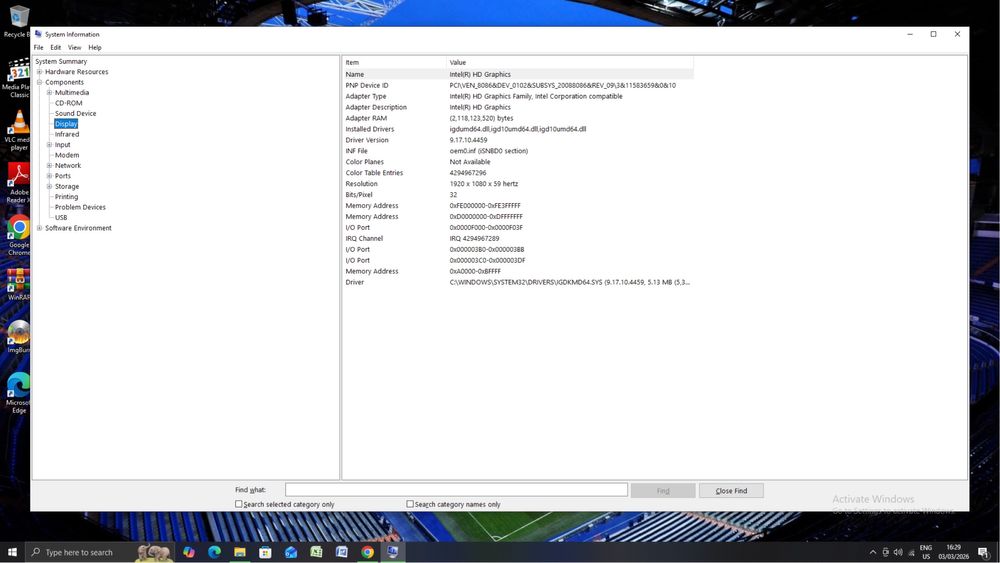Viewport: 1000px width, 563px height.
Task: Expand the Storage node
Action: [x=49, y=186]
